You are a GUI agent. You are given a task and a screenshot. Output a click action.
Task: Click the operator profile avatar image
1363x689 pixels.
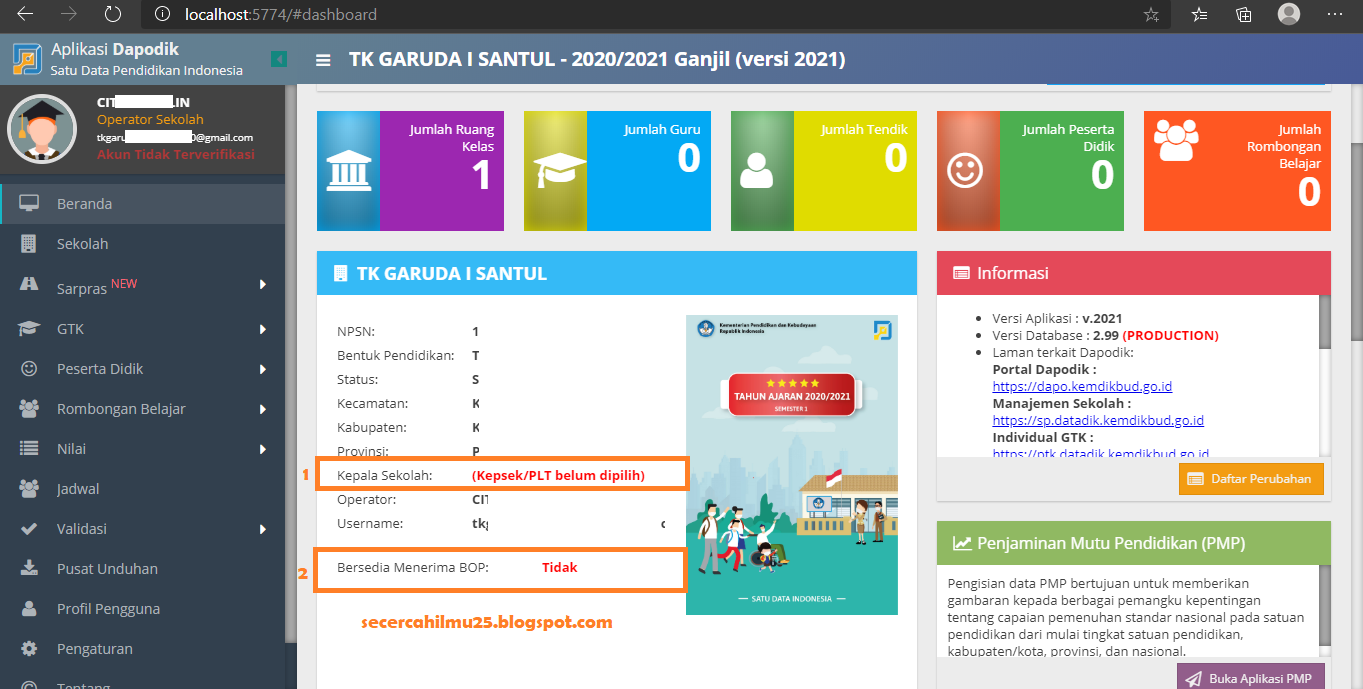42,129
